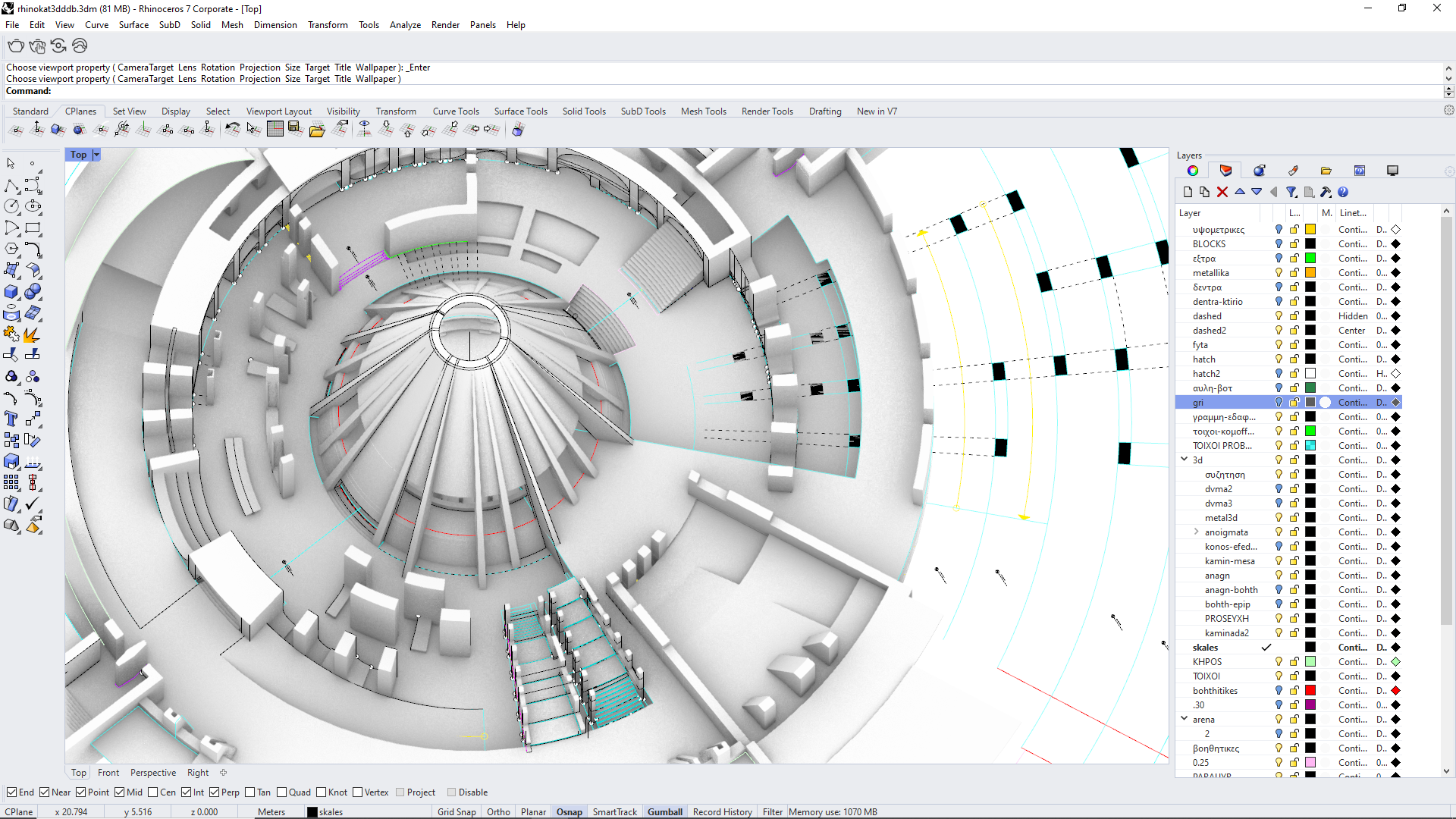Click cyan color swatch of TOIXOI PROB layer

[1310, 446]
